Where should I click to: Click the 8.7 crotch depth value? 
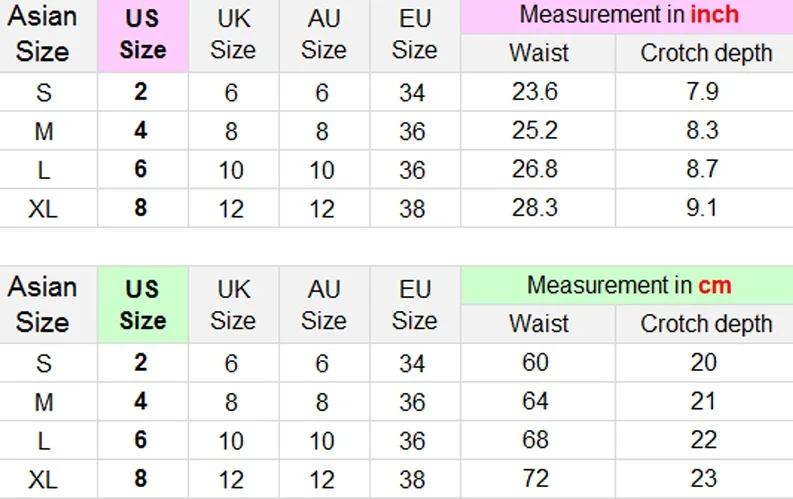pos(703,169)
